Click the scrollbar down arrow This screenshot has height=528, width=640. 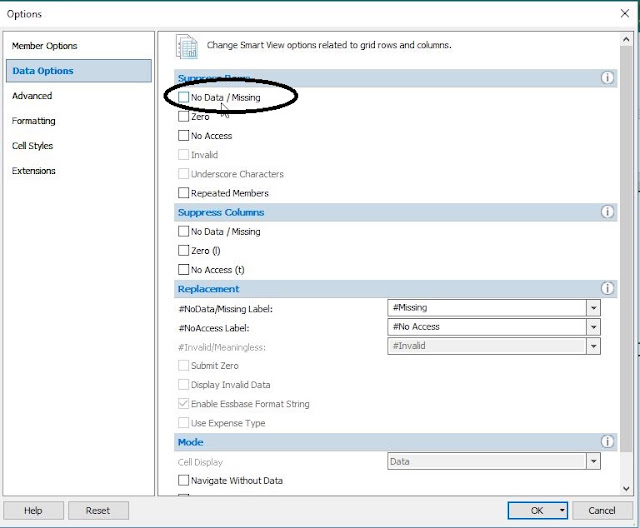click(626, 488)
